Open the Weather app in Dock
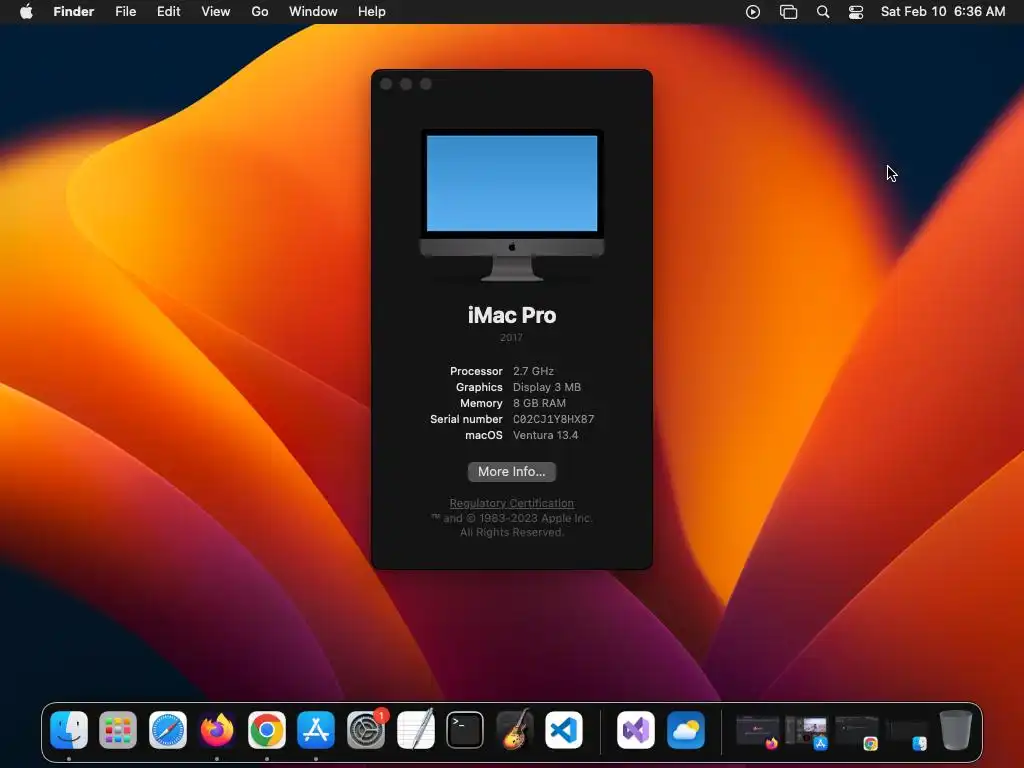This screenshot has width=1024, height=768. pos(686,729)
